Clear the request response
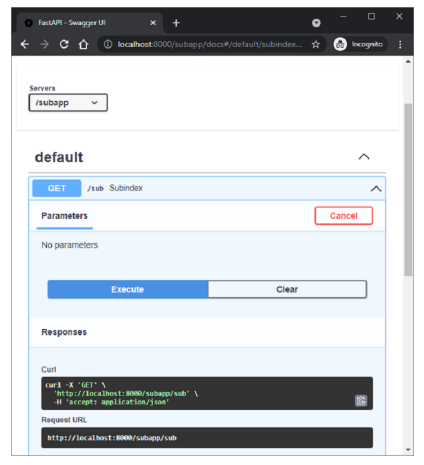424x465 pixels. (x=287, y=289)
